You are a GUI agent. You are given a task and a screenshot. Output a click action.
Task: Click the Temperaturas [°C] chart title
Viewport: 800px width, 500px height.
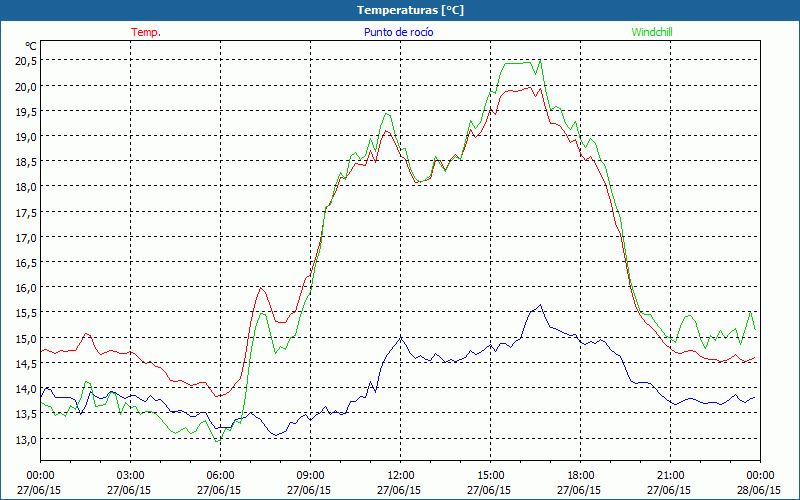[x=410, y=10]
